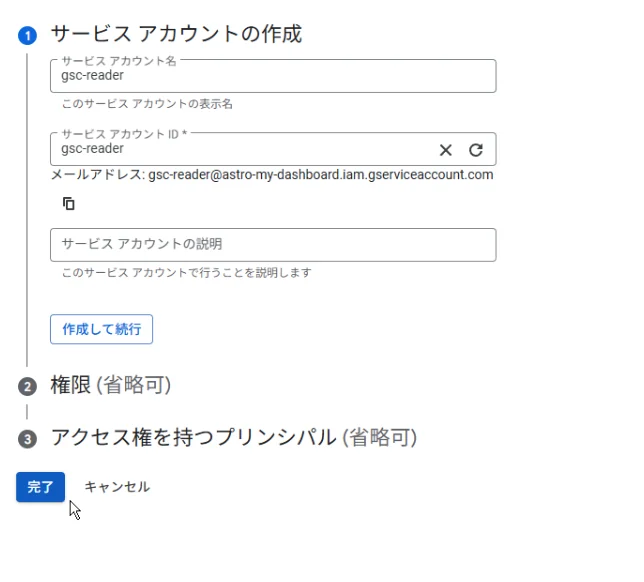
Task: Expand the アクセス権を持つプリンシパル step
Action: click(233, 437)
